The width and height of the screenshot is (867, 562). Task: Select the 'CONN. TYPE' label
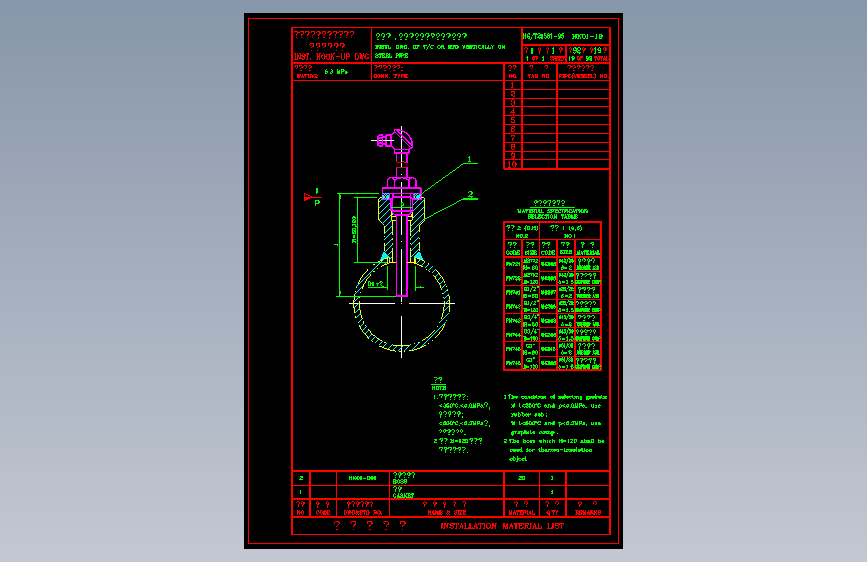[391, 76]
